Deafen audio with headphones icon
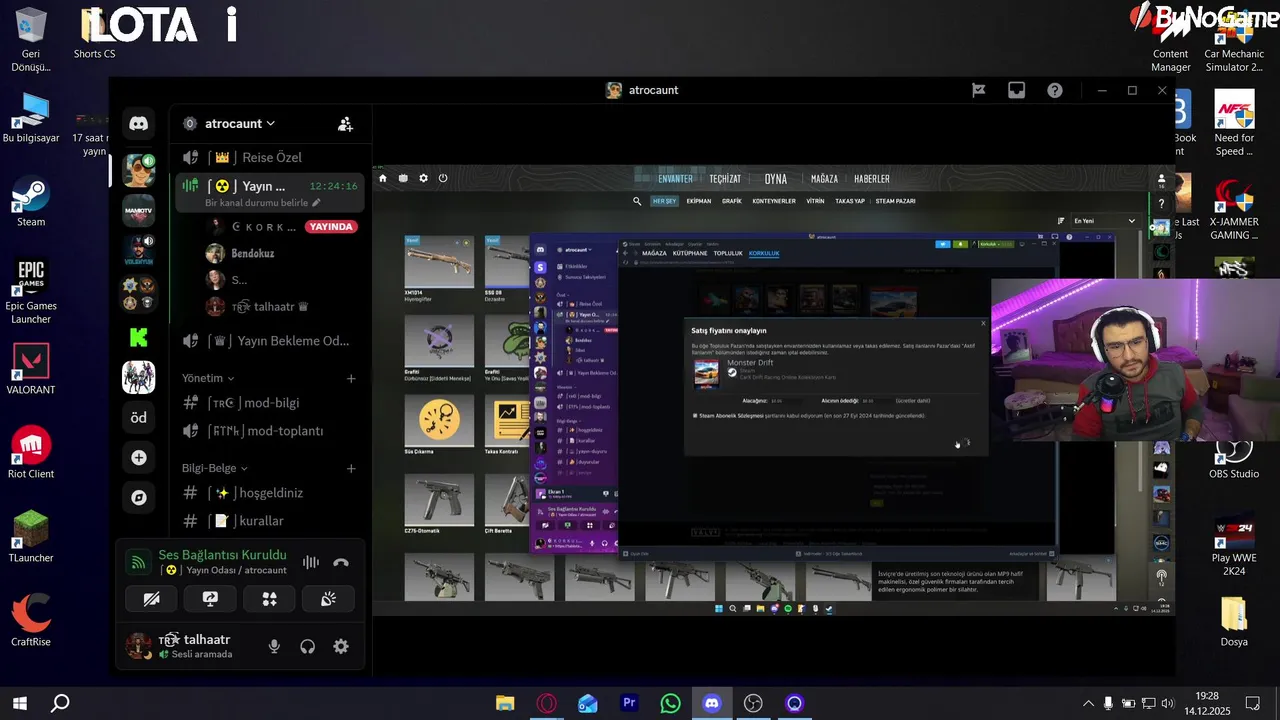 coord(308,647)
